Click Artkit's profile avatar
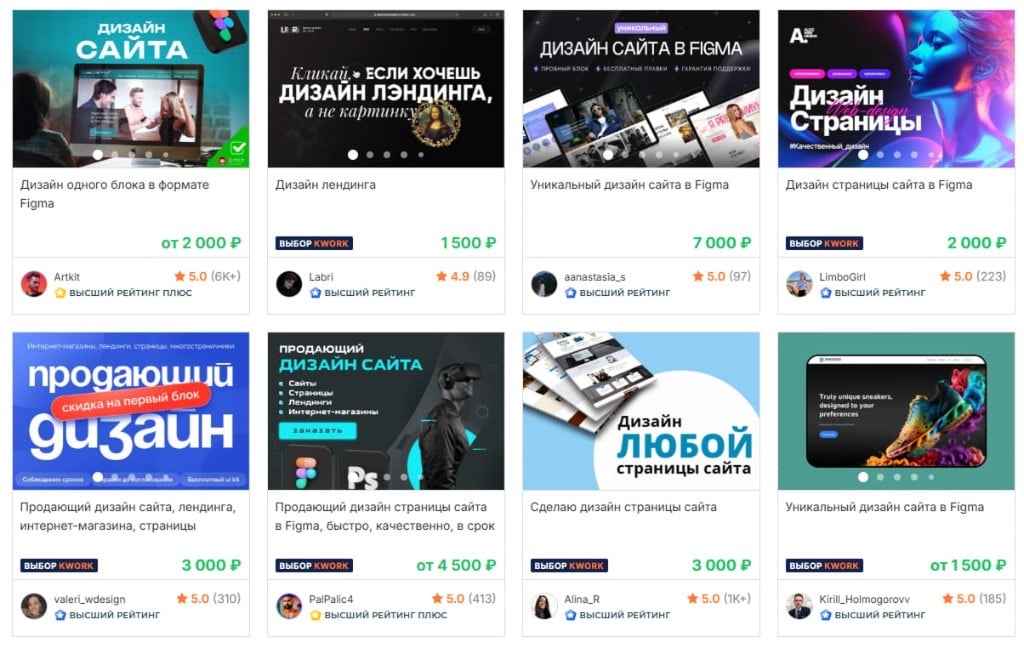1024x648 pixels. pos(33,284)
